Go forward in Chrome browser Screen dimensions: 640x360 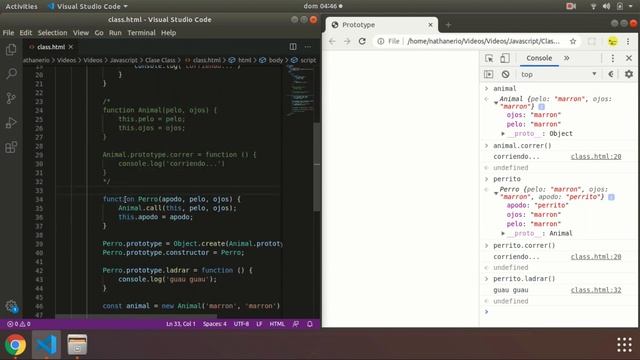pos(347,41)
